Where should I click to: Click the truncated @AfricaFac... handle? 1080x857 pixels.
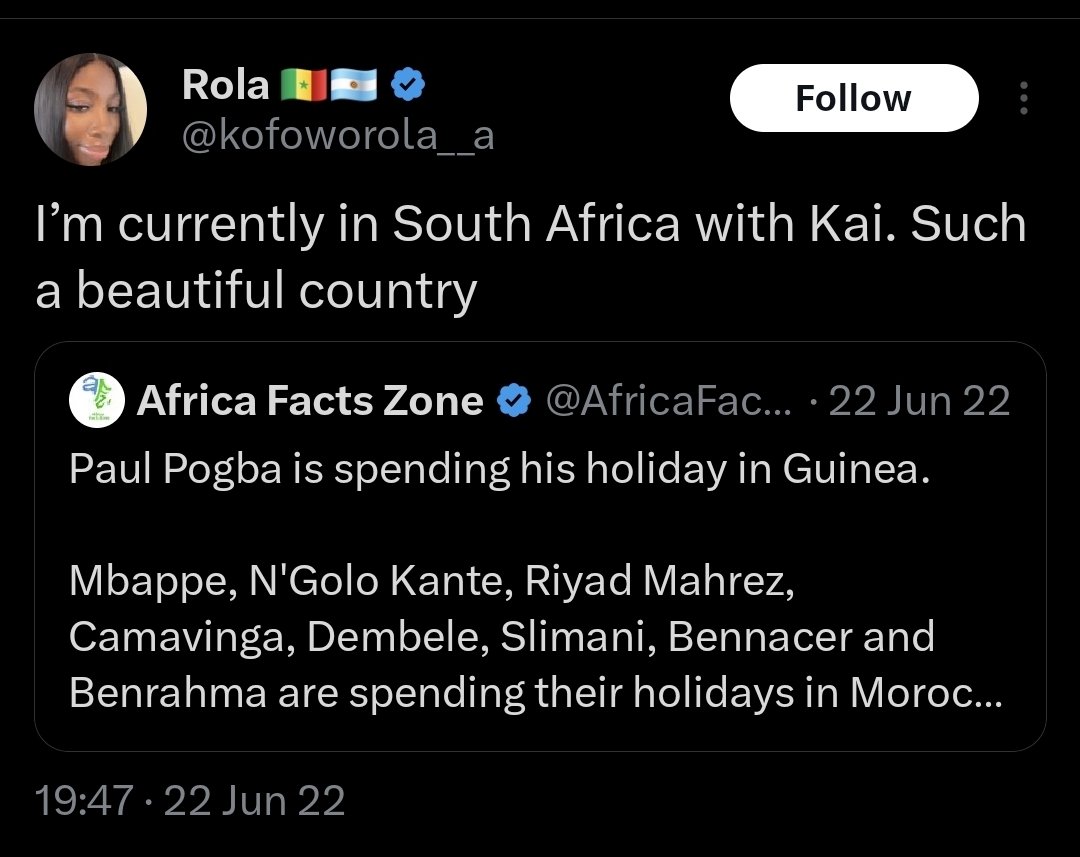669,400
